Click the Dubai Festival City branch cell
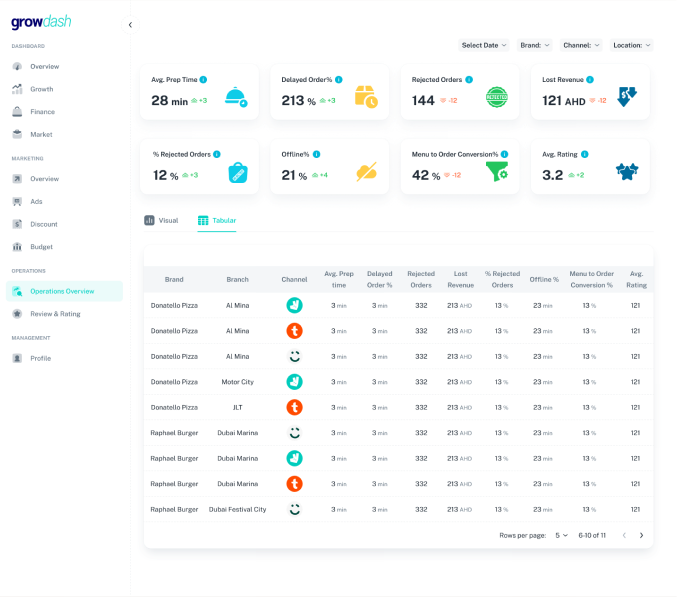The height and width of the screenshot is (597, 677). [x=237, y=509]
